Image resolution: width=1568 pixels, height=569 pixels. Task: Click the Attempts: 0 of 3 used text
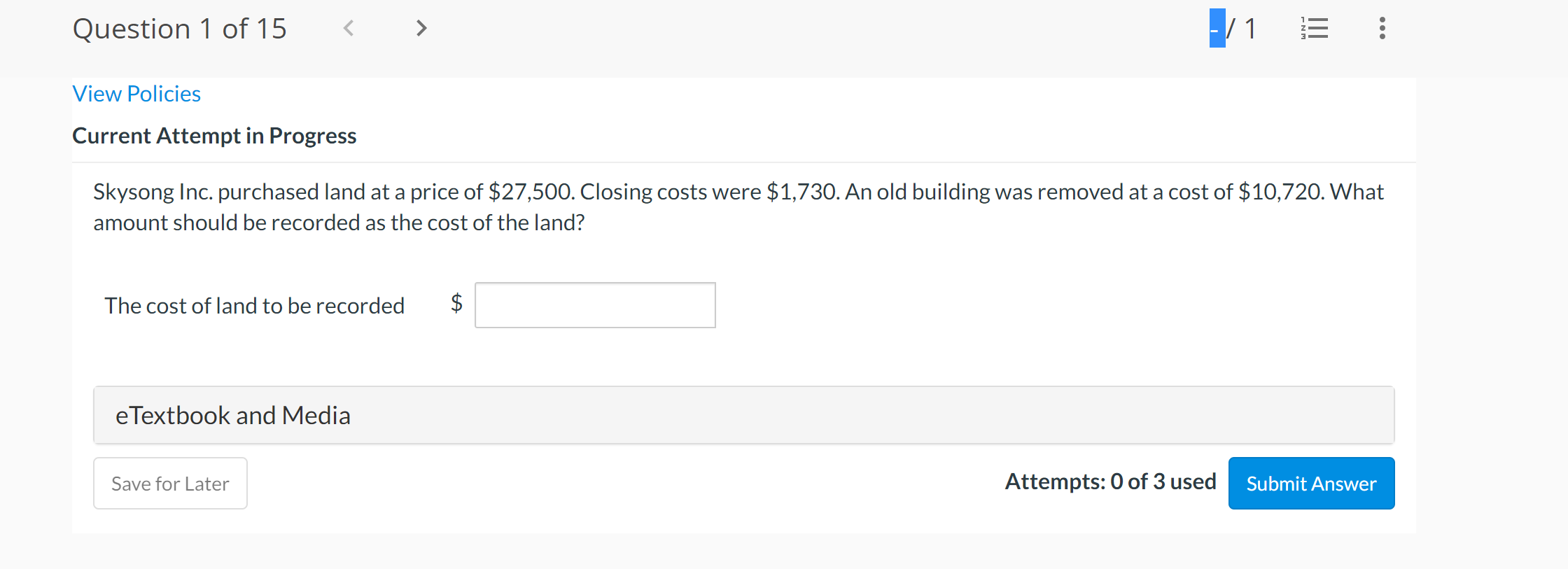[x=1110, y=482]
